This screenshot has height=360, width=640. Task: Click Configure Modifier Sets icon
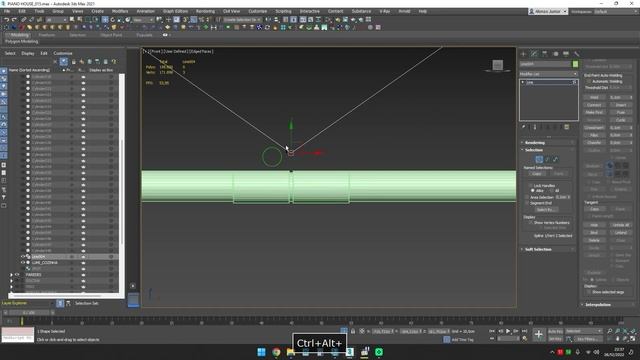pos(567,127)
